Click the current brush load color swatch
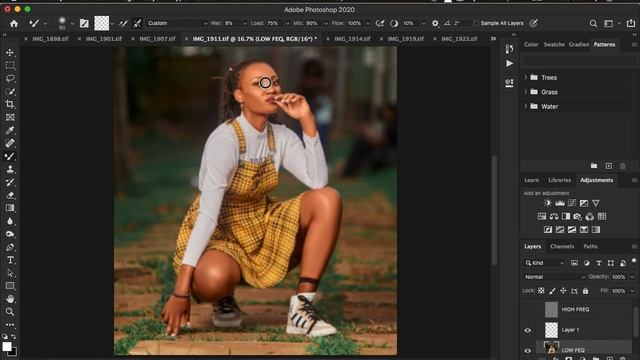 click(x=102, y=23)
